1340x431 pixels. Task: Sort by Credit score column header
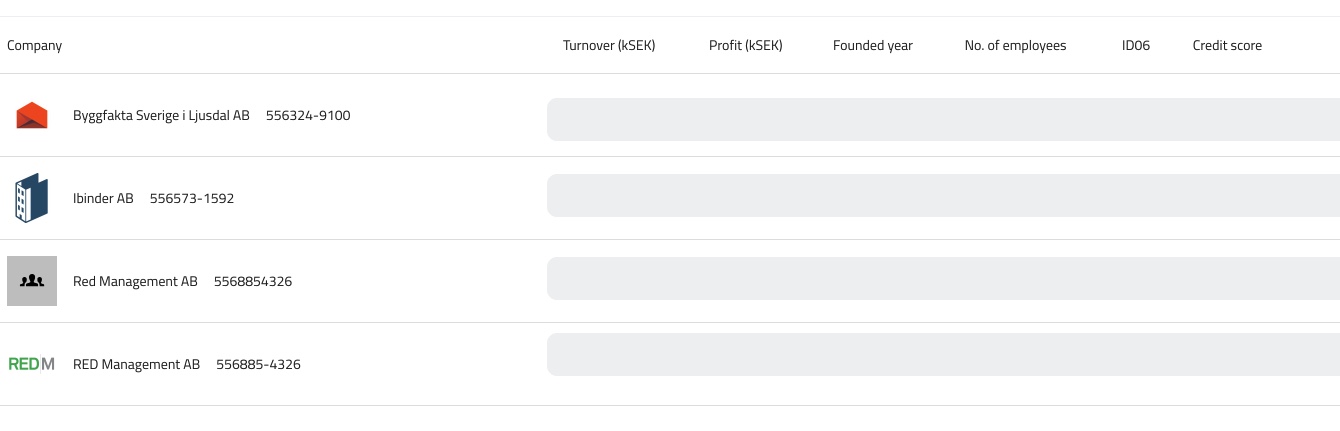pos(1227,46)
